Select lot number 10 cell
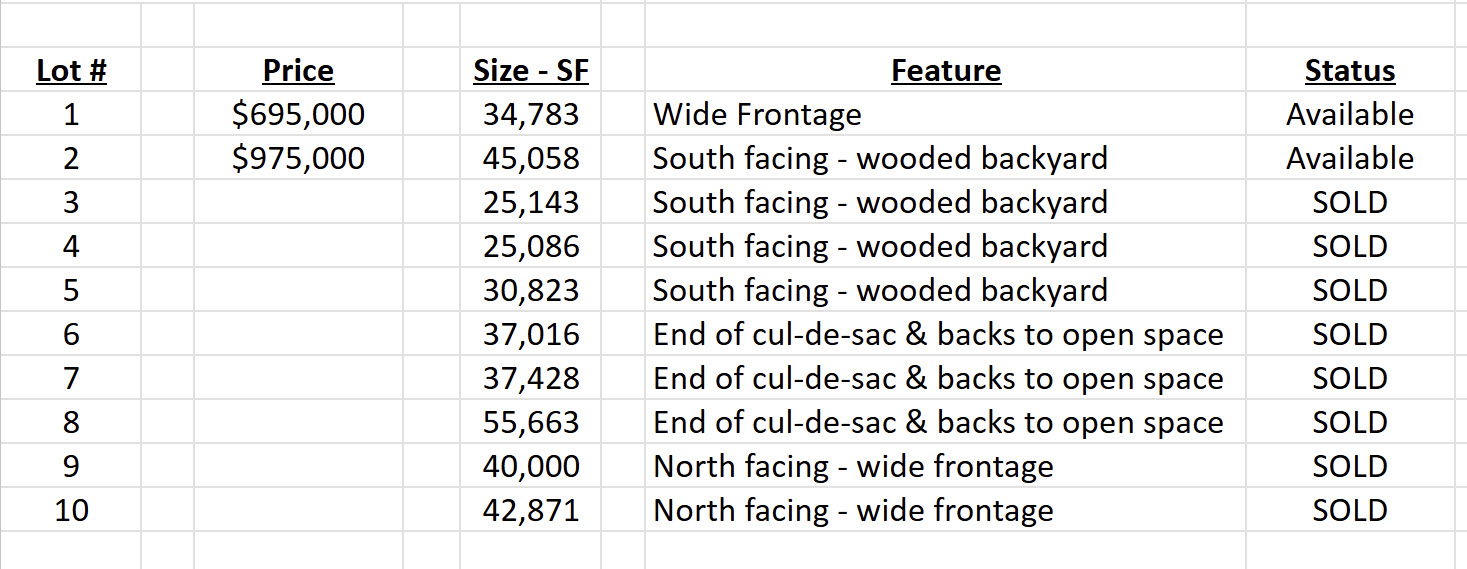 (x=71, y=510)
